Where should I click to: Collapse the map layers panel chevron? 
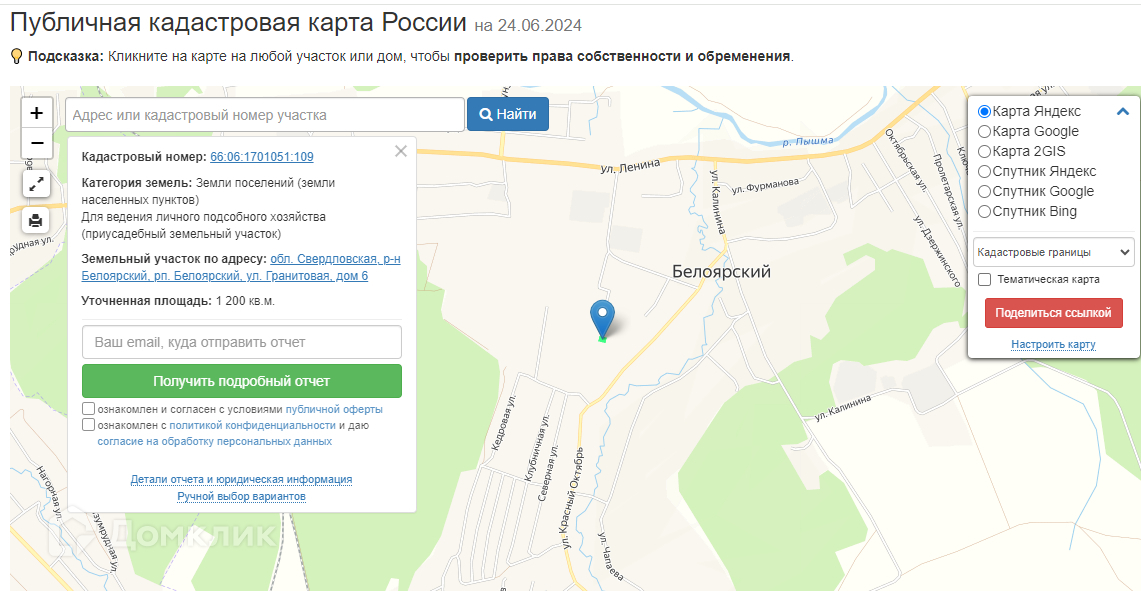(1122, 111)
